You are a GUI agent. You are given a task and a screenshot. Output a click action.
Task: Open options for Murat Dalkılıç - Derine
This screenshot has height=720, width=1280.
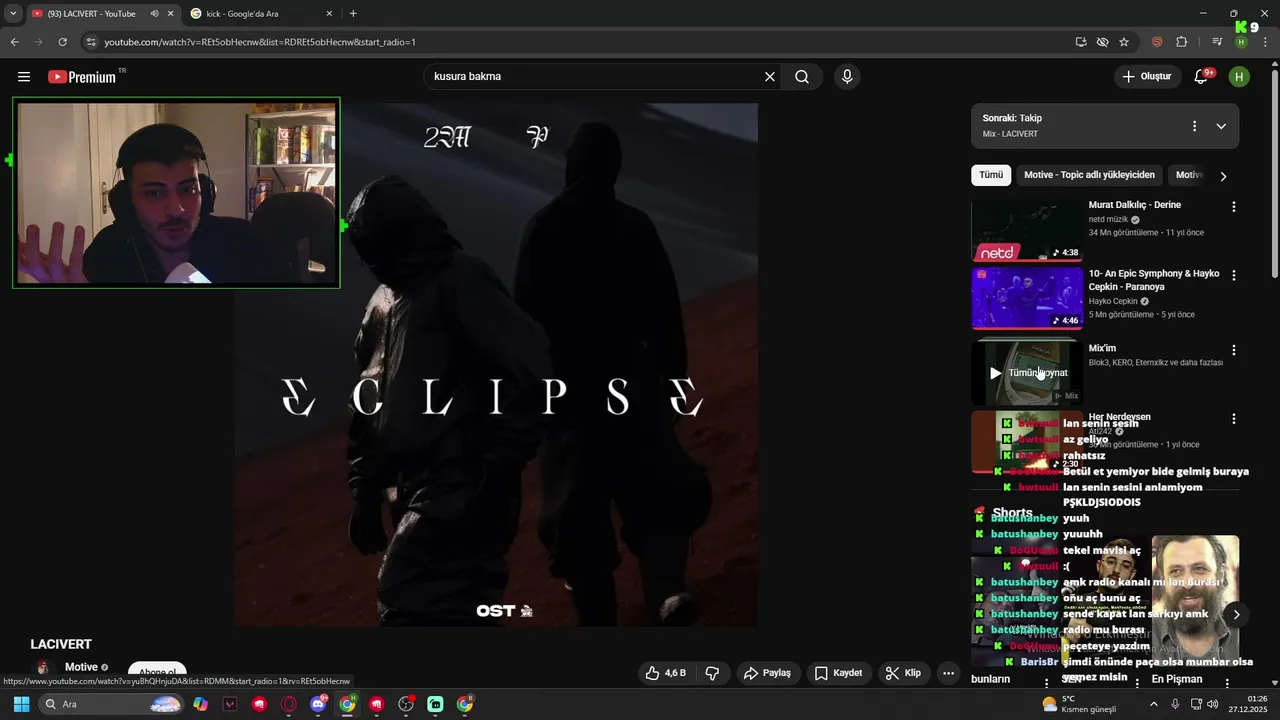point(1234,207)
